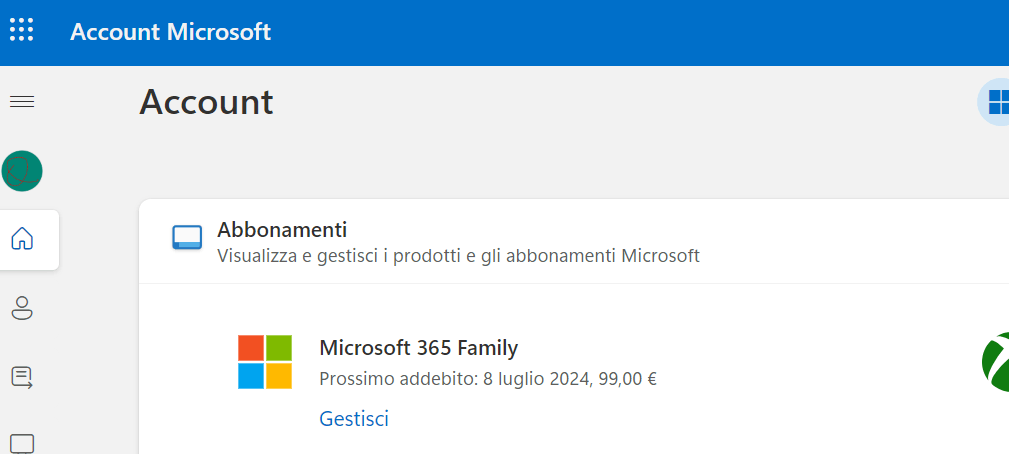Viewport: 1009px width, 454px height.
Task: Collapse the sidebar with the hamburger menu
Action: [x=23, y=102]
